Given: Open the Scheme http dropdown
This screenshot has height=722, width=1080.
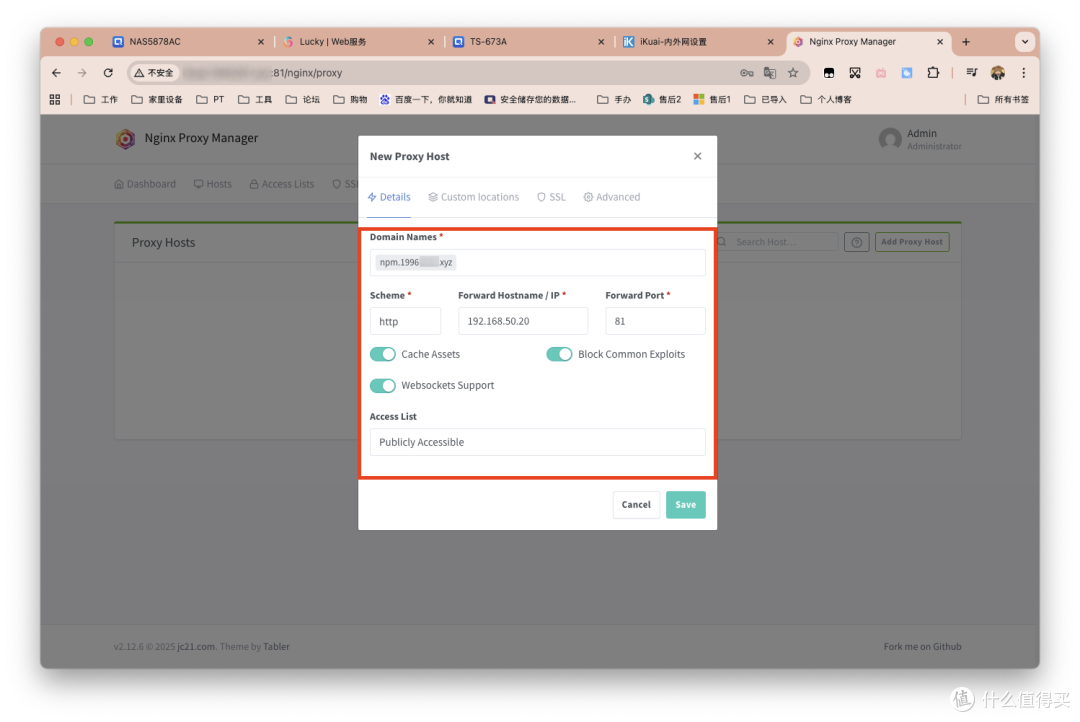Looking at the screenshot, I should pyautogui.click(x=405, y=321).
